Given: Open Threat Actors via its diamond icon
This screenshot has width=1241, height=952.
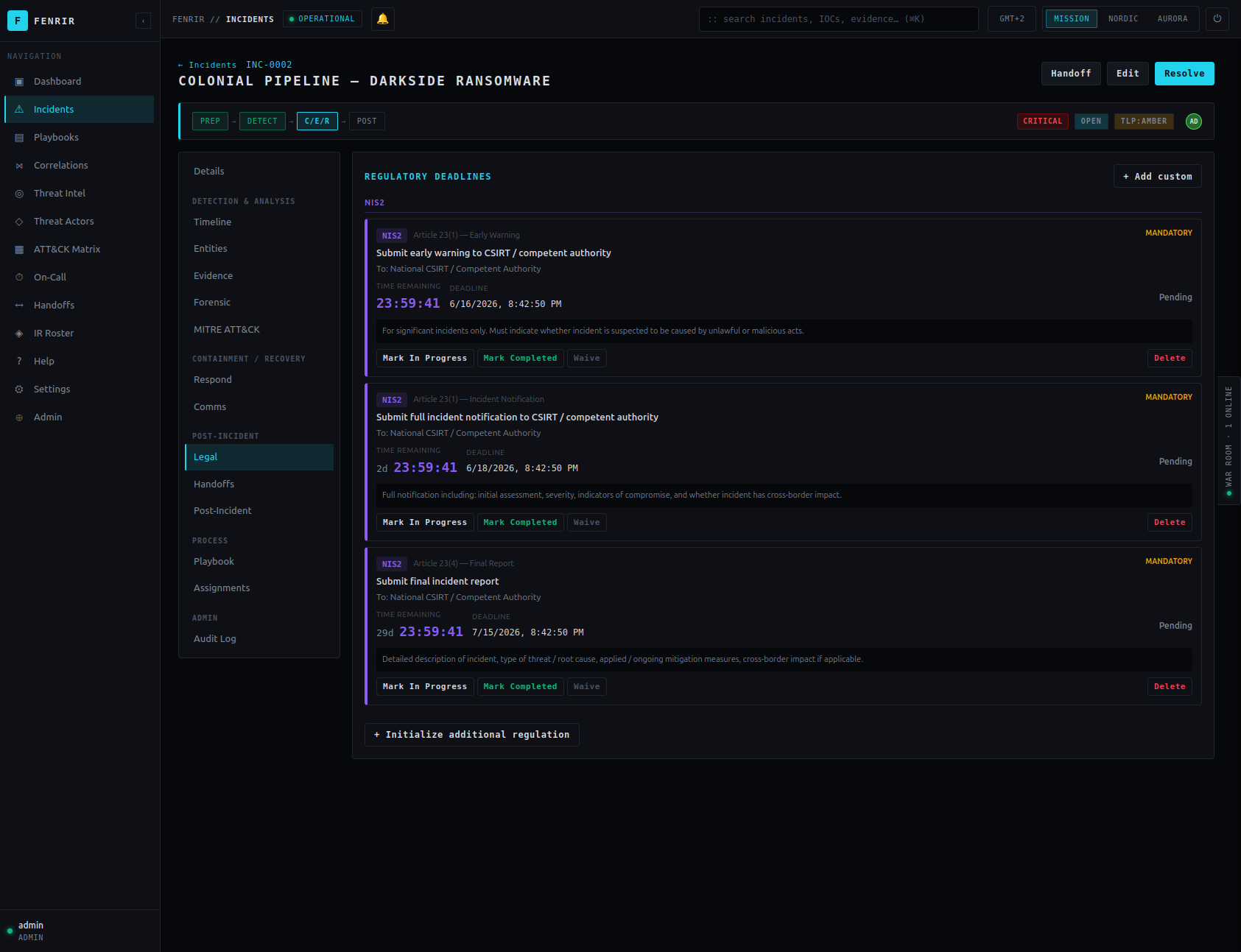Looking at the screenshot, I should pos(19,222).
